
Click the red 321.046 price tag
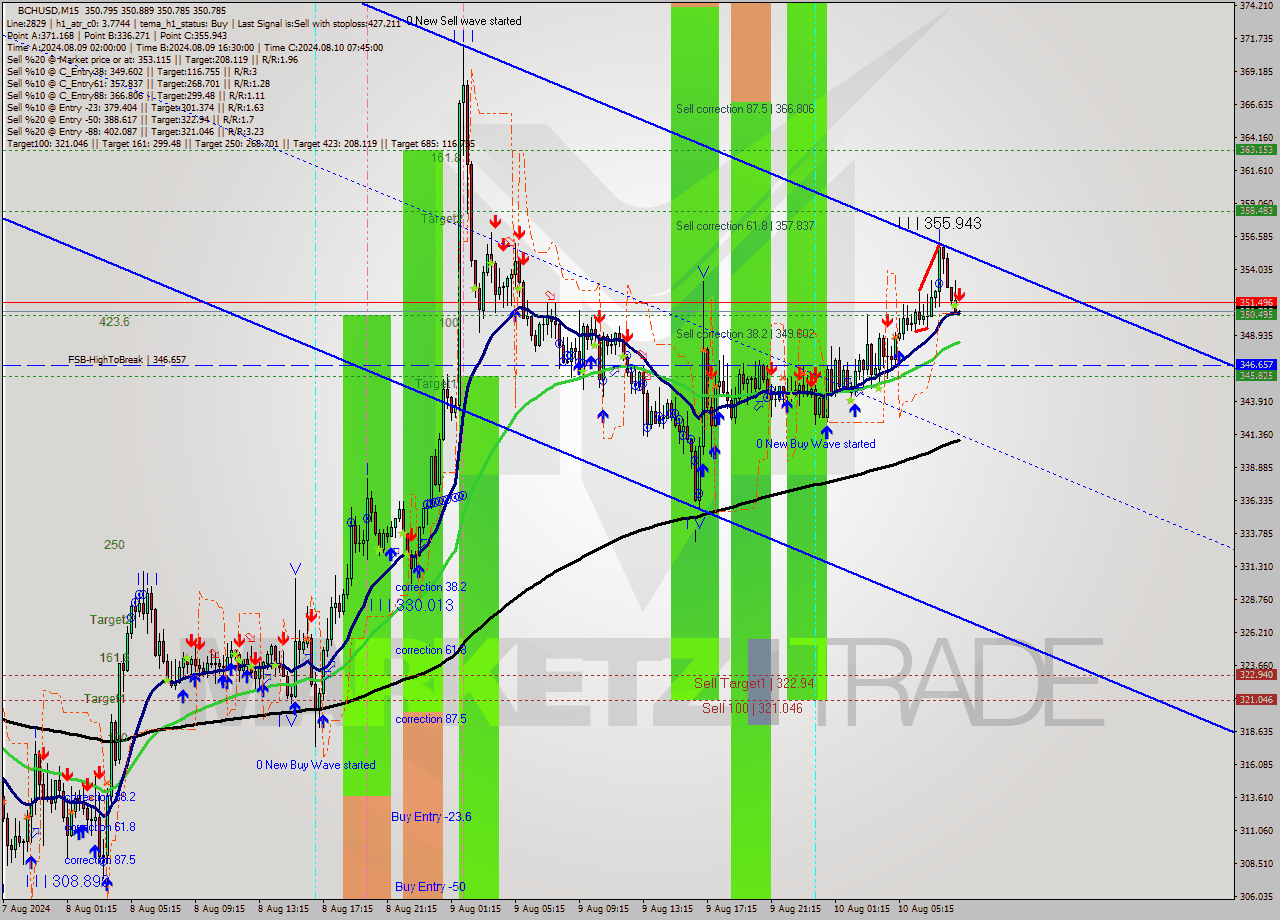(1256, 699)
